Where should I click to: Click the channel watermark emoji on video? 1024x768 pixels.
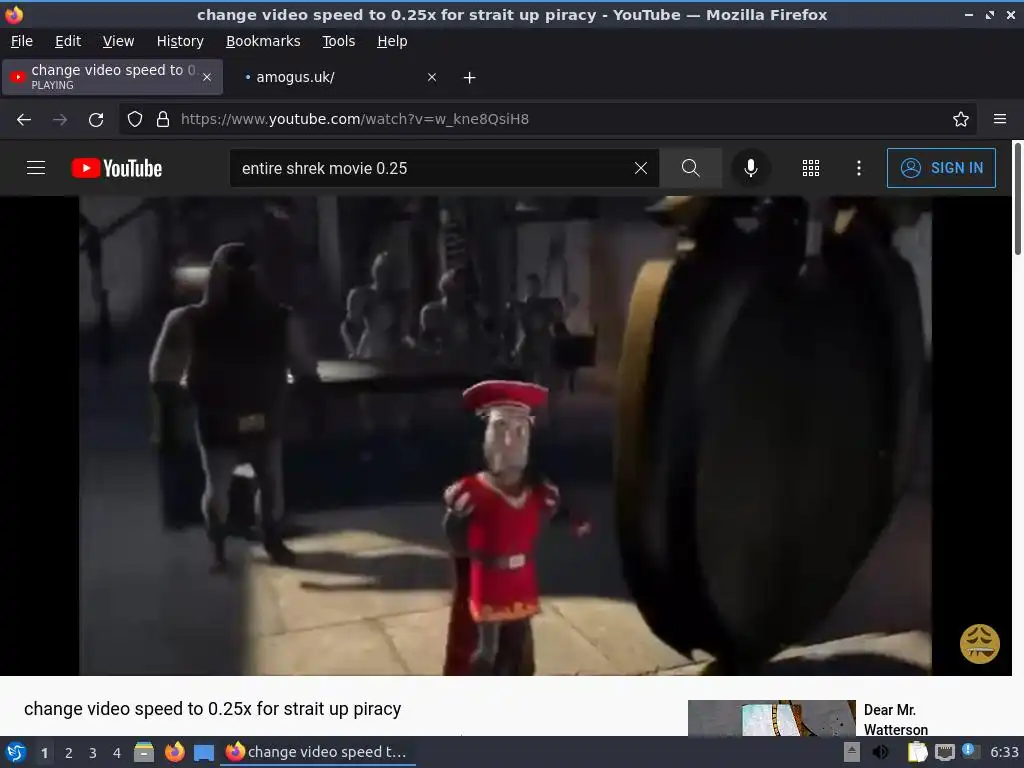[980, 644]
